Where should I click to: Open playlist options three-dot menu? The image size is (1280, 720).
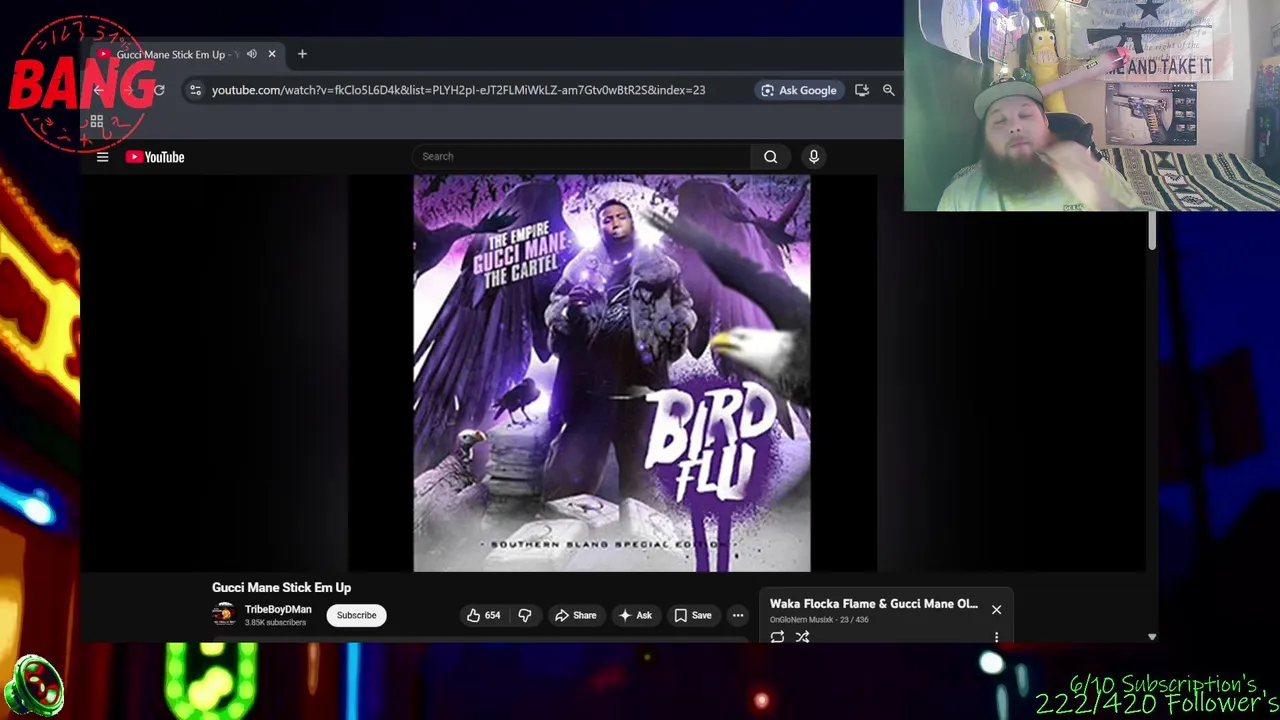pyautogui.click(x=996, y=637)
